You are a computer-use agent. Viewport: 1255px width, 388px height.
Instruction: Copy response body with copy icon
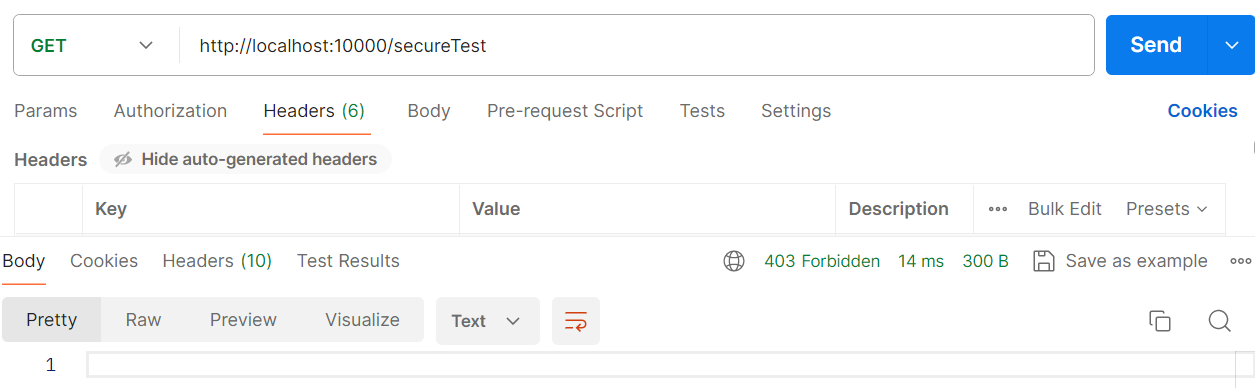[1160, 321]
